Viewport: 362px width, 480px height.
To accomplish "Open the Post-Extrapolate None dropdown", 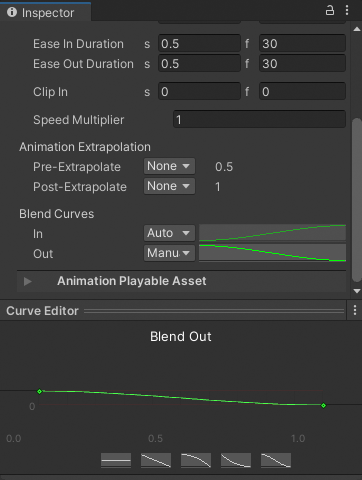I will pos(169,186).
